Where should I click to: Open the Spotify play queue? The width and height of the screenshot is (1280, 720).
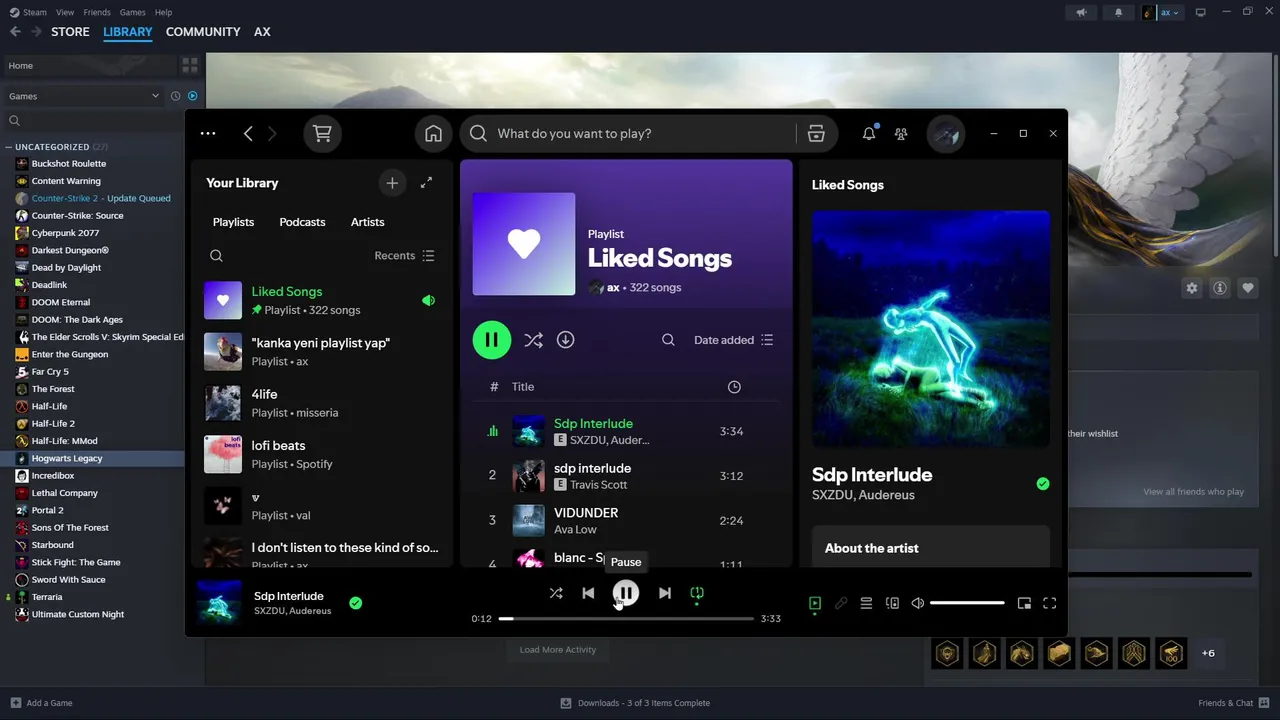pyautogui.click(x=866, y=603)
